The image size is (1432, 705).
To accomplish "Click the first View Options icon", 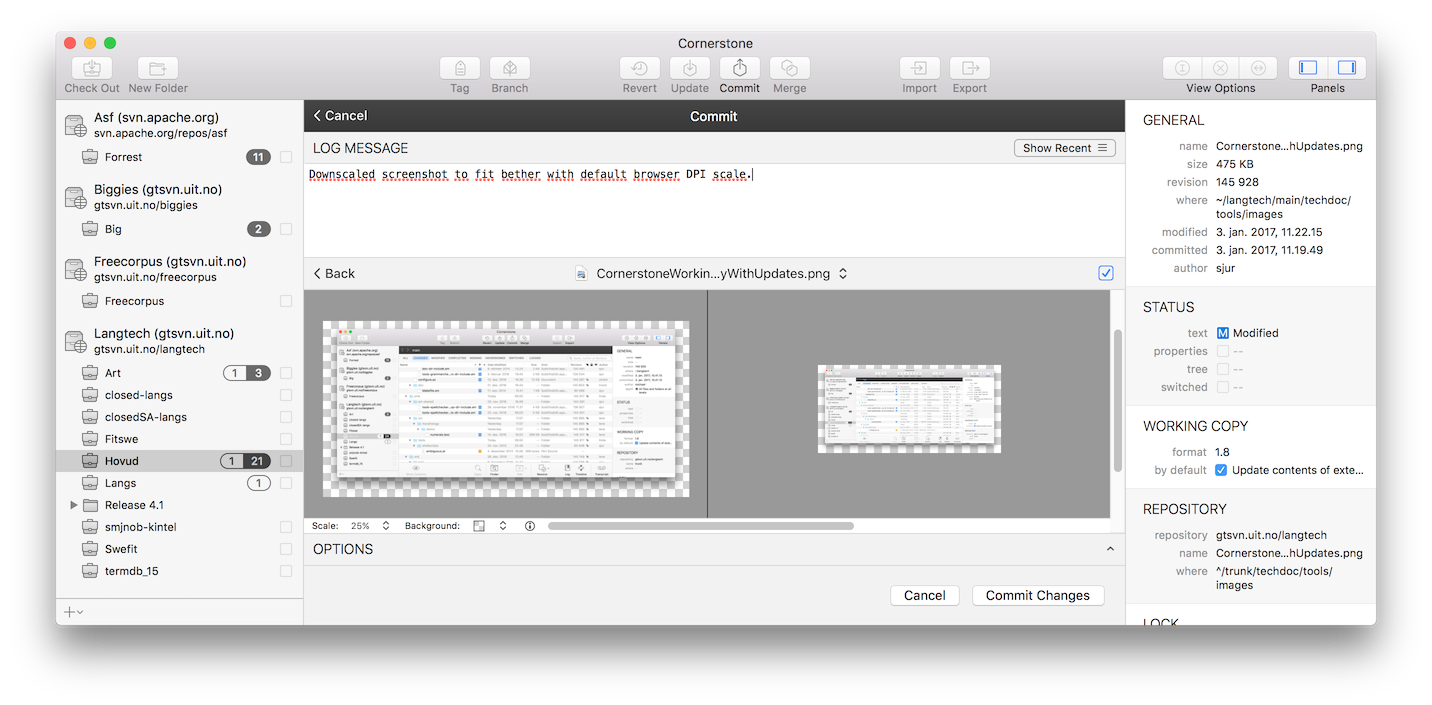I will pyautogui.click(x=1182, y=68).
